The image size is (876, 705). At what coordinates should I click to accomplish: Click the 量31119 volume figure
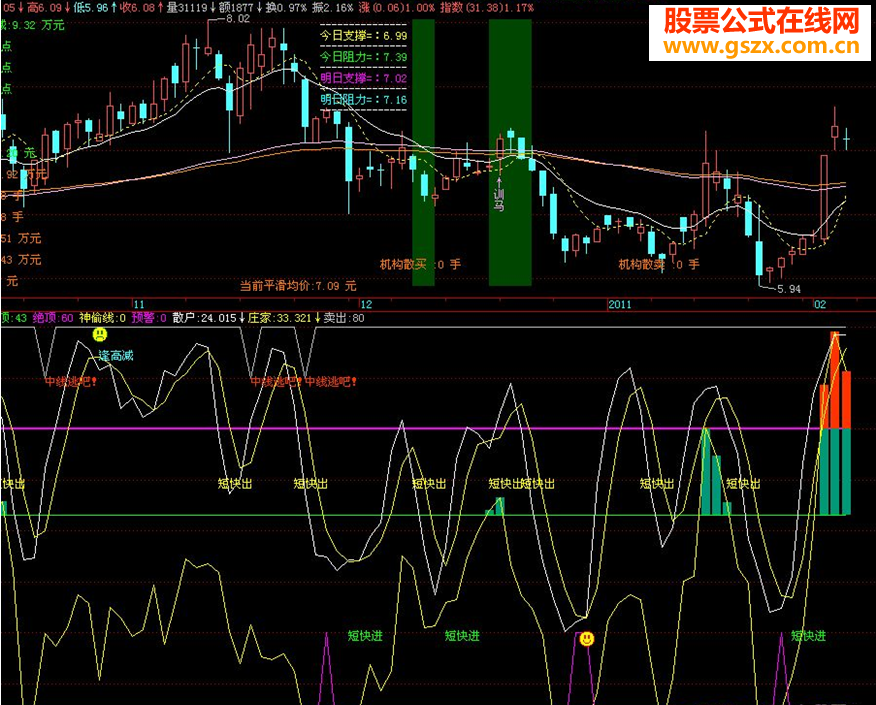[187, 7]
